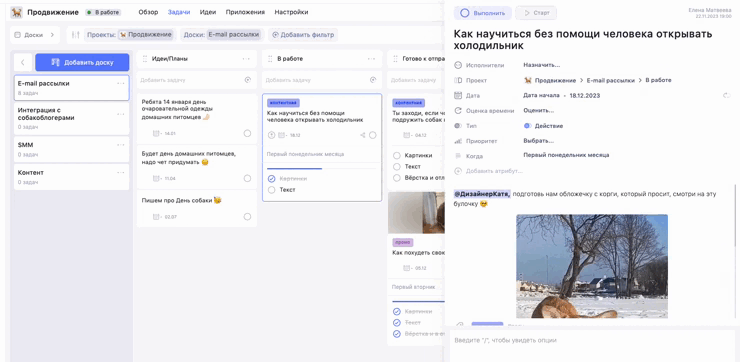Mark the 14 января task as done

(247, 134)
